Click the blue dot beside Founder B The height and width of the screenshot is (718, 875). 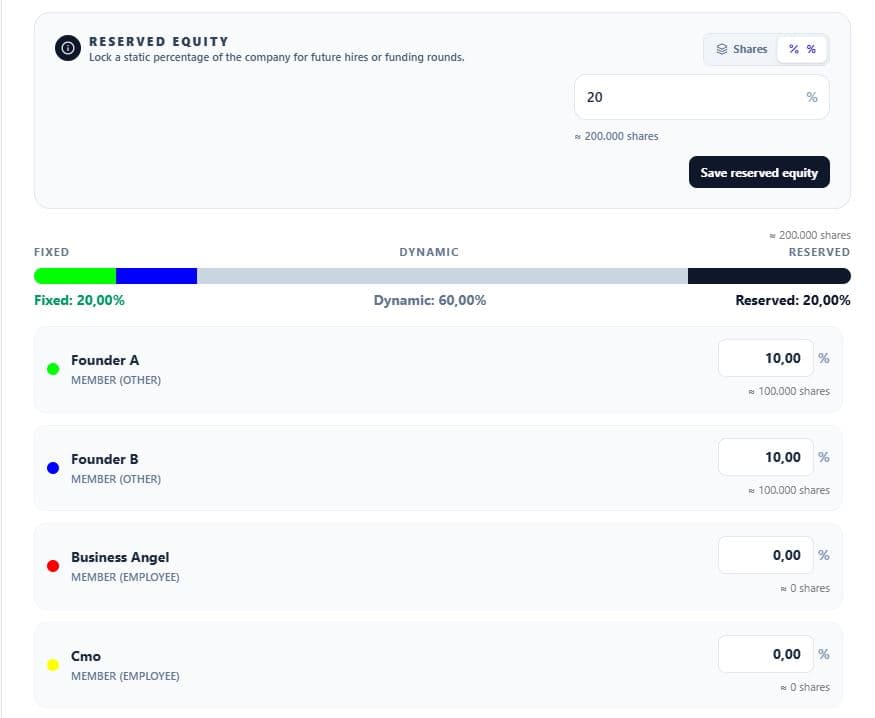pyautogui.click(x=53, y=468)
